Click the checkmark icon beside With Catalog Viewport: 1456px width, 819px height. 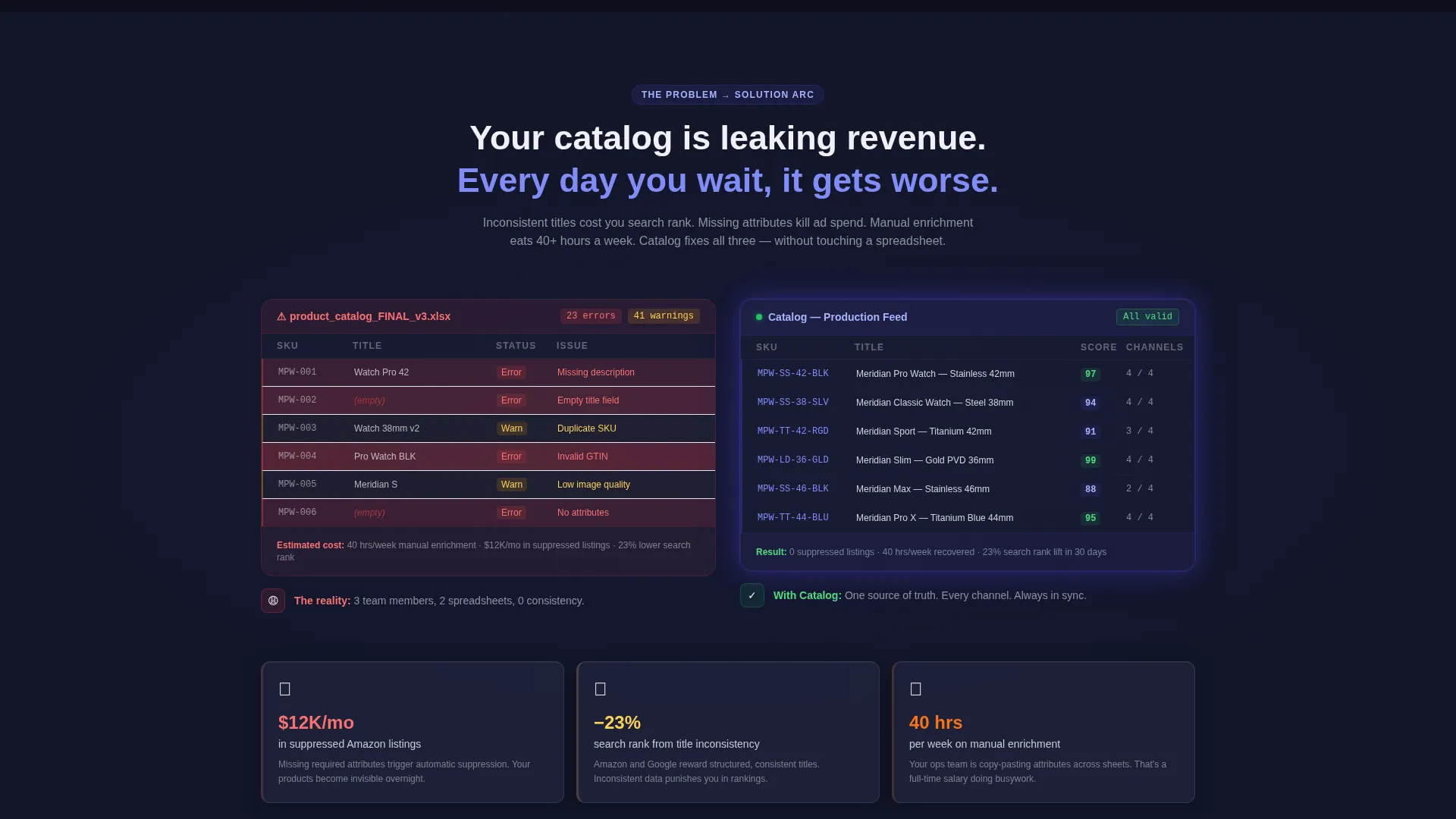(752, 595)
